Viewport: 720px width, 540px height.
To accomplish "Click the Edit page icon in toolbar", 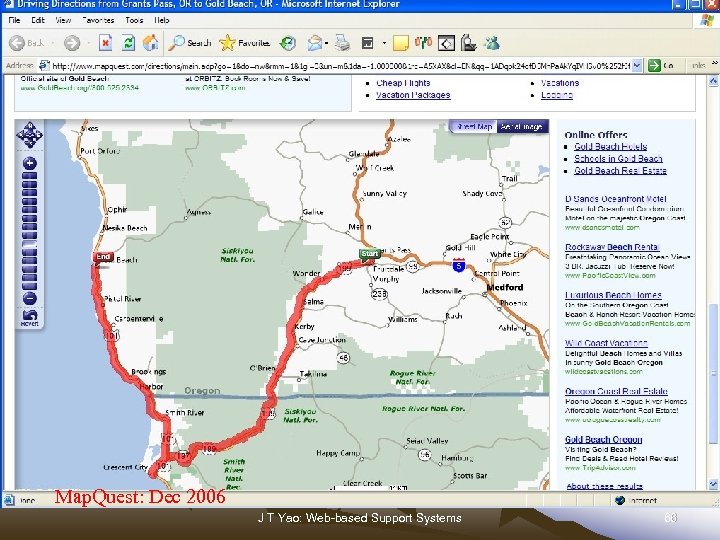I will pos(367,43).
